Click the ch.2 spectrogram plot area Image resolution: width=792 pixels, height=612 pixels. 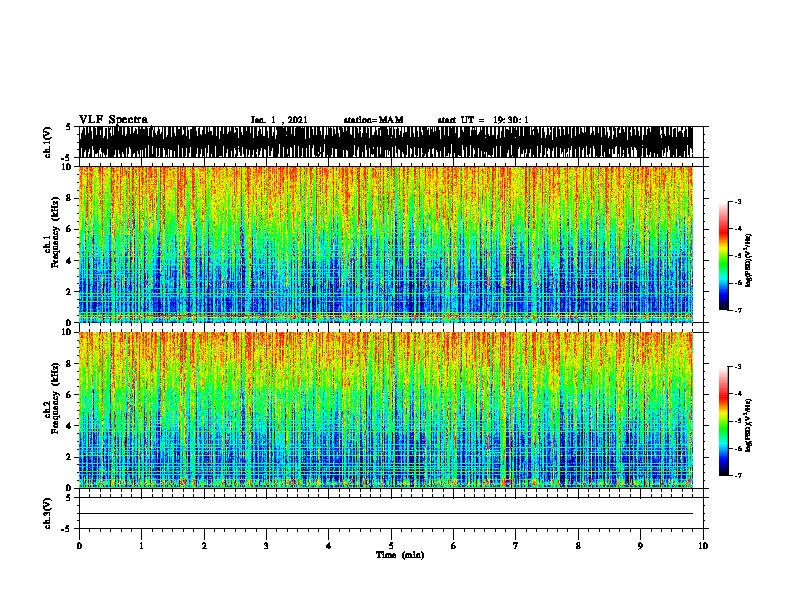pyautogui.click(x=386, y=410)
